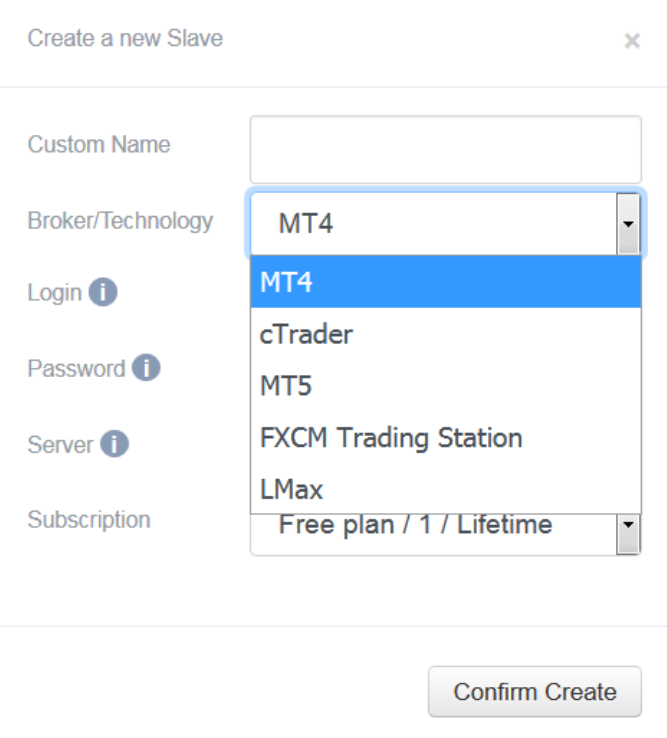The image size is (667, 738).
Task: Click the Server info icon
Action: tap(114, 444)
